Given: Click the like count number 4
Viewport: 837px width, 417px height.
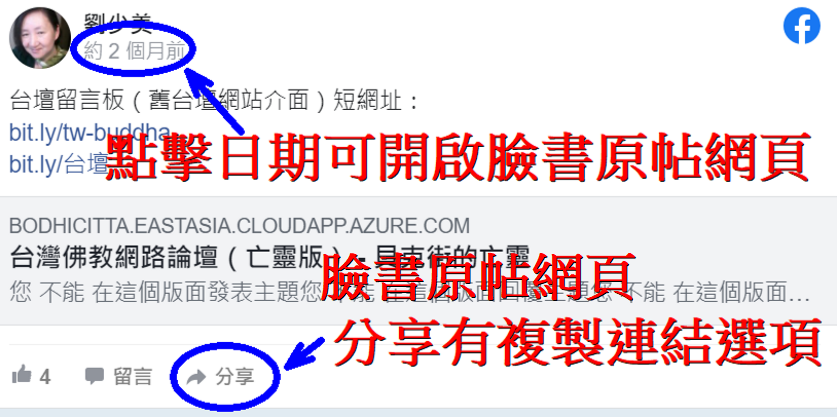Looking at the screenshot, I should point(45,377).
